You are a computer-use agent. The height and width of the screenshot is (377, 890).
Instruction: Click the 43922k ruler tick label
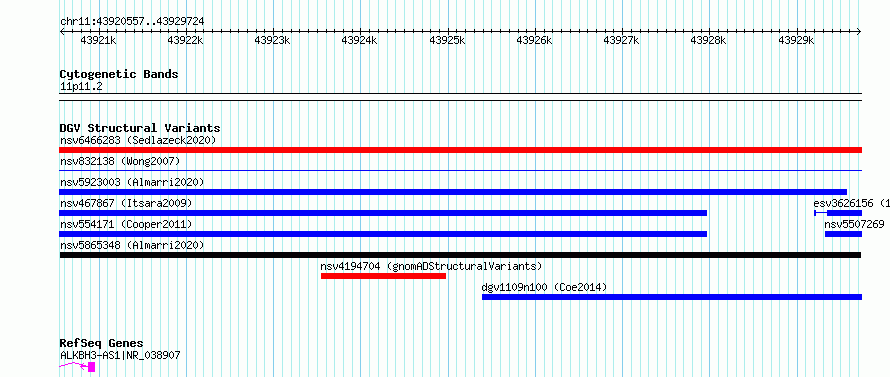[186, 41]
